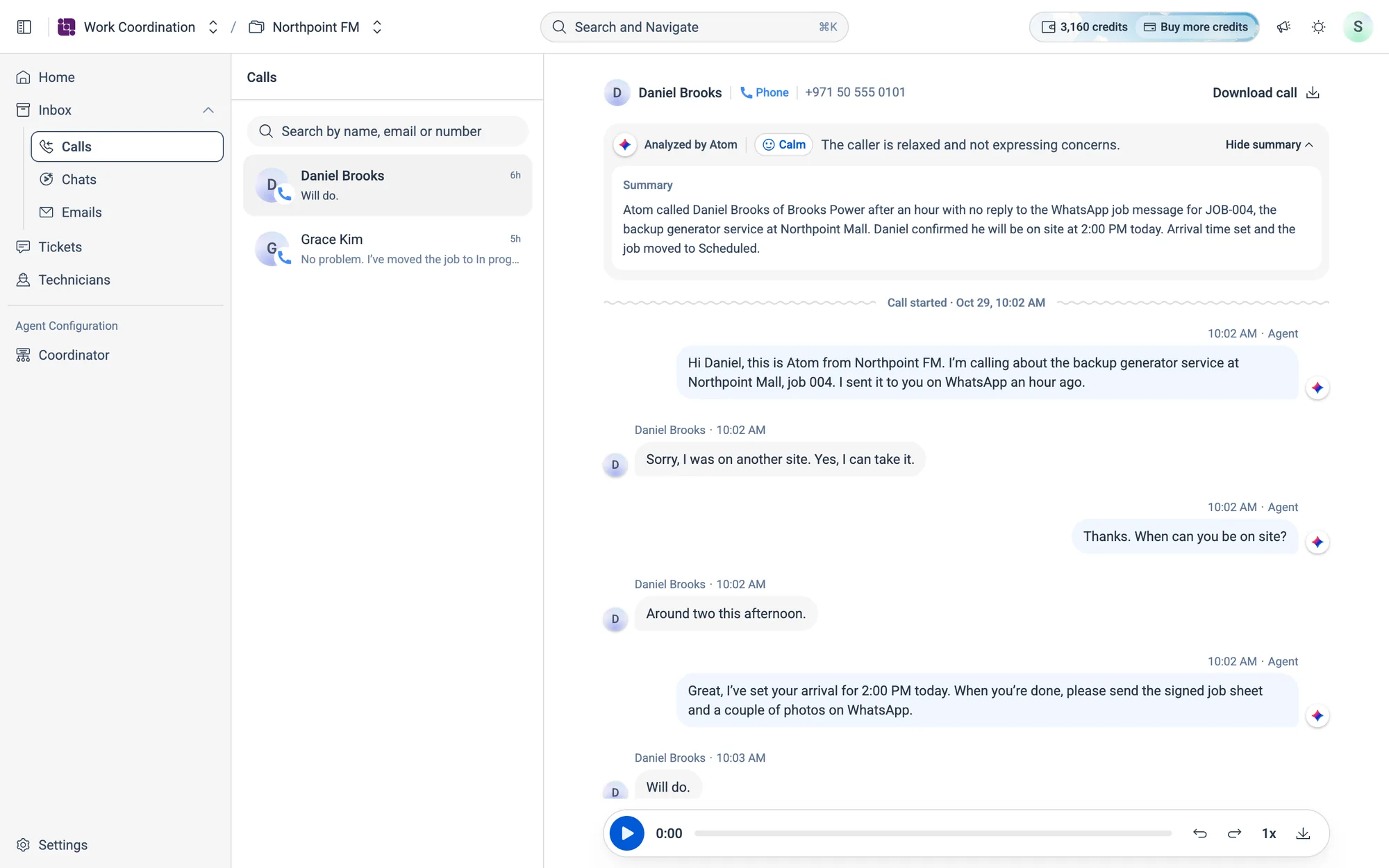Click the 0:00 playback time
Screen dimensions: 1389x868
669,833
